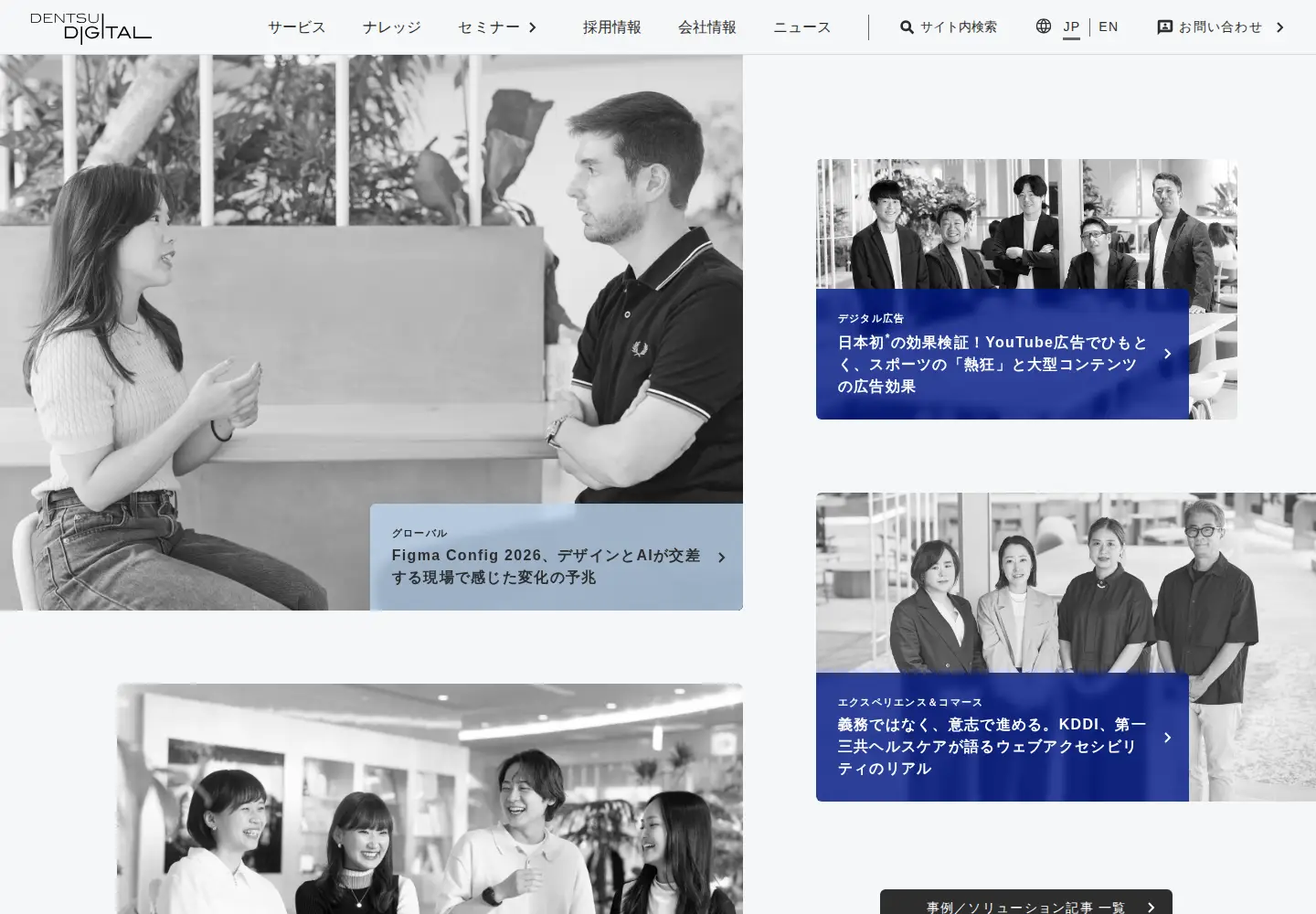Expand the セミナー chevron
The height and width of the screenshot is (914, 1316).
click(x=532, y=27)
